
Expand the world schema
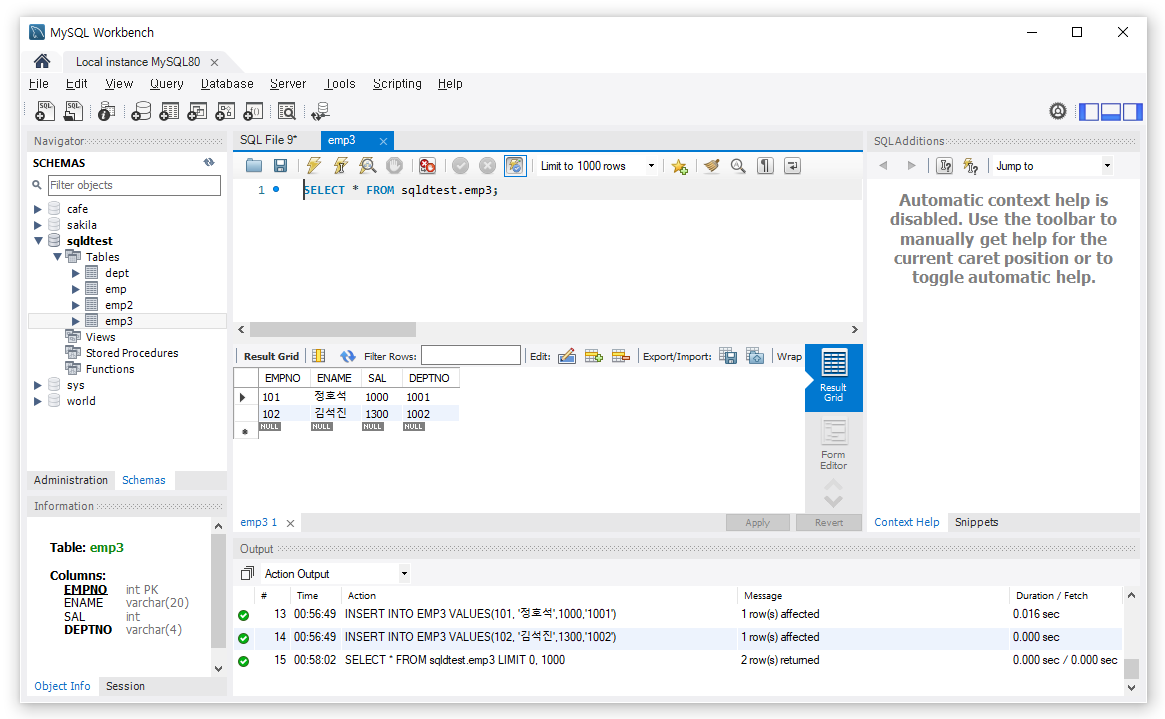tap(38, 401)
